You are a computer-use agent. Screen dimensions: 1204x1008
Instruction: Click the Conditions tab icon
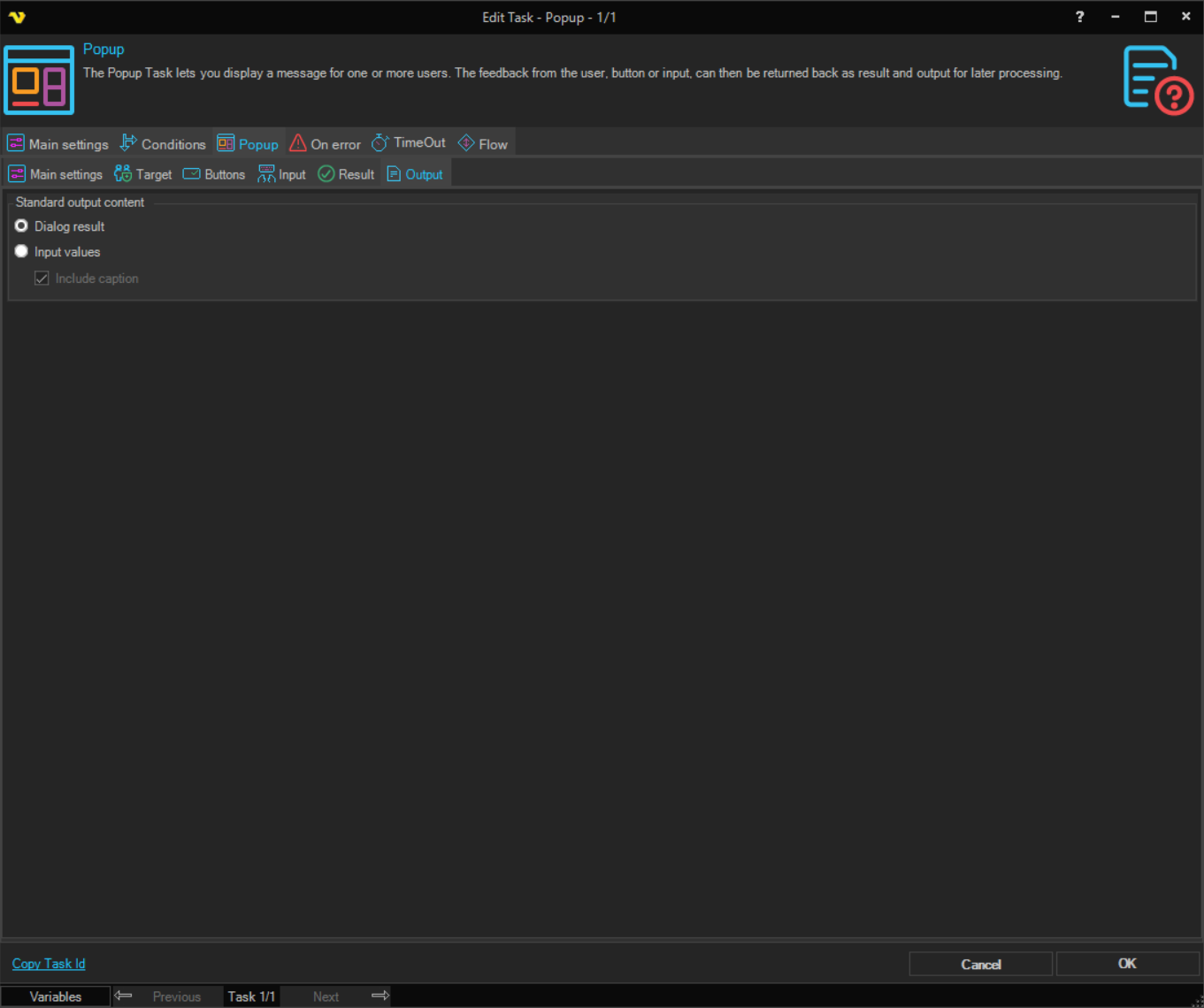128,143
